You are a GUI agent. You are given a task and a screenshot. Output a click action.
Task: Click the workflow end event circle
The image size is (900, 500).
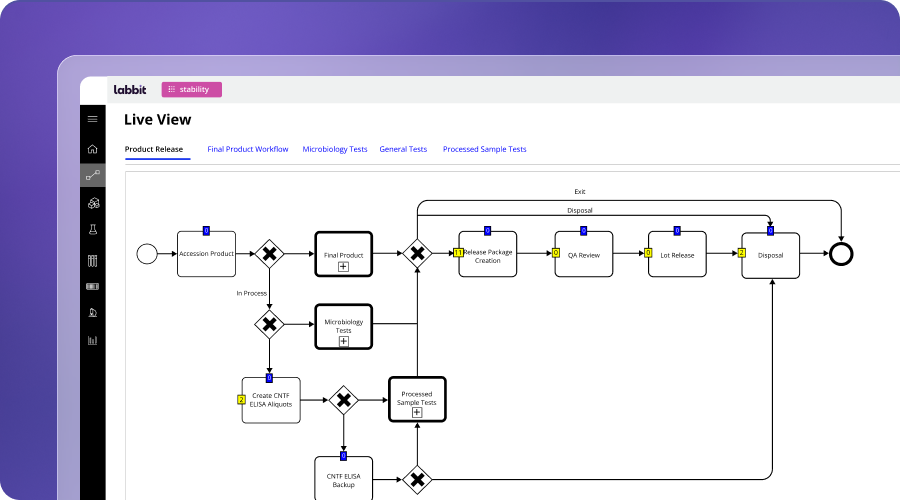click(841, 254)
